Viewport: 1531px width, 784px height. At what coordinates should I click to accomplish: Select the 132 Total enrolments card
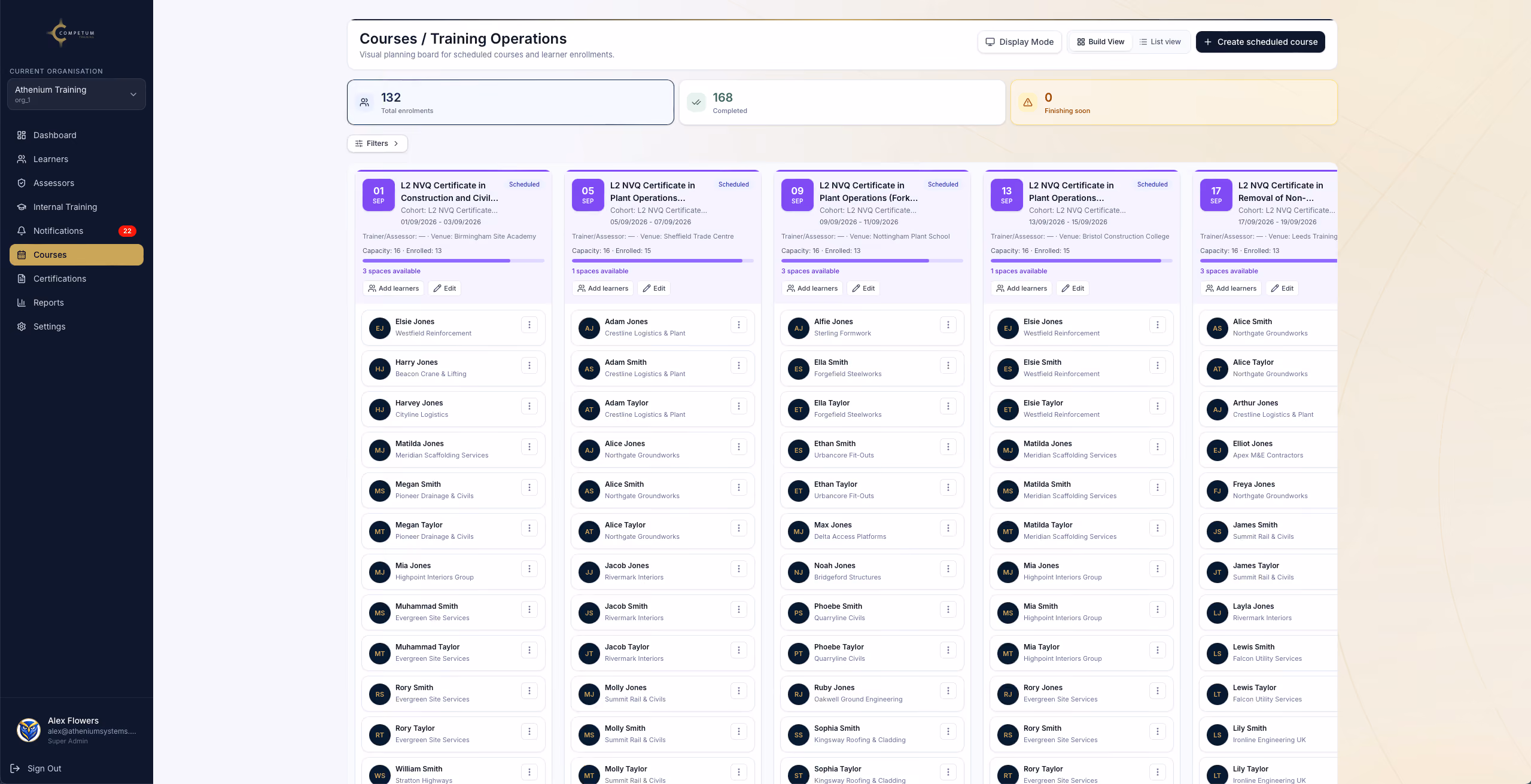510,102
